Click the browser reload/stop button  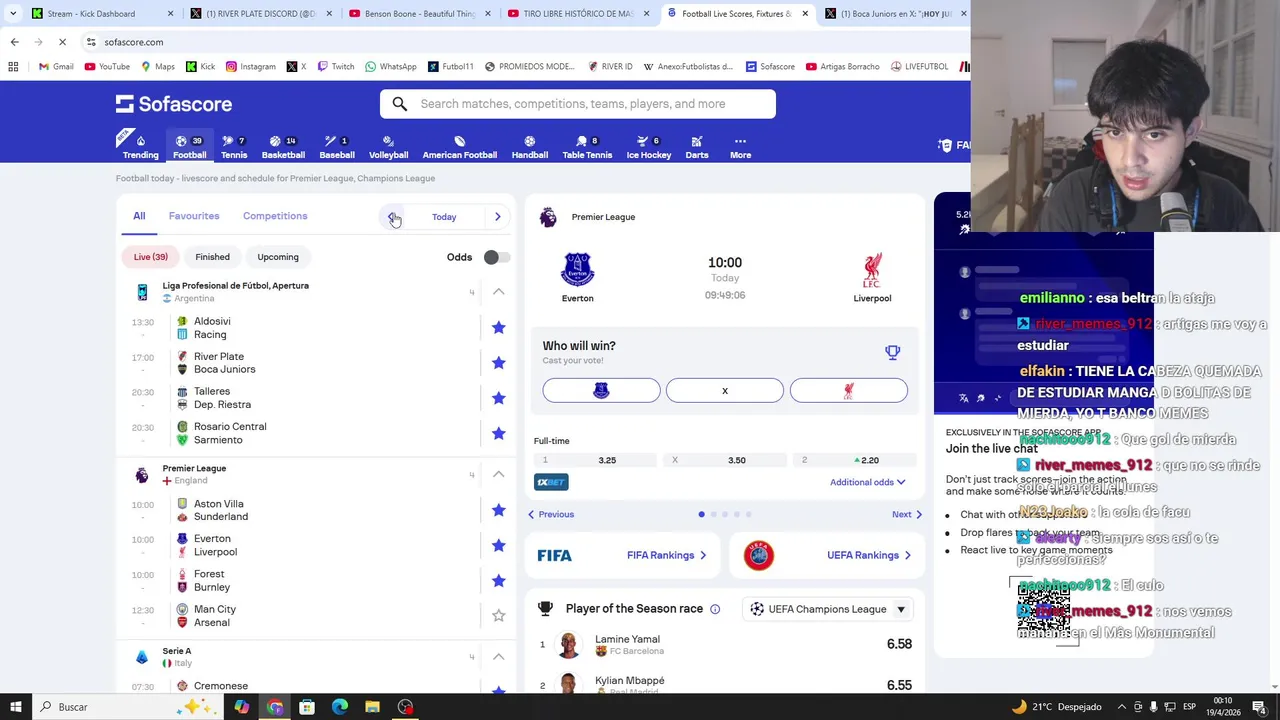[62, 42]
